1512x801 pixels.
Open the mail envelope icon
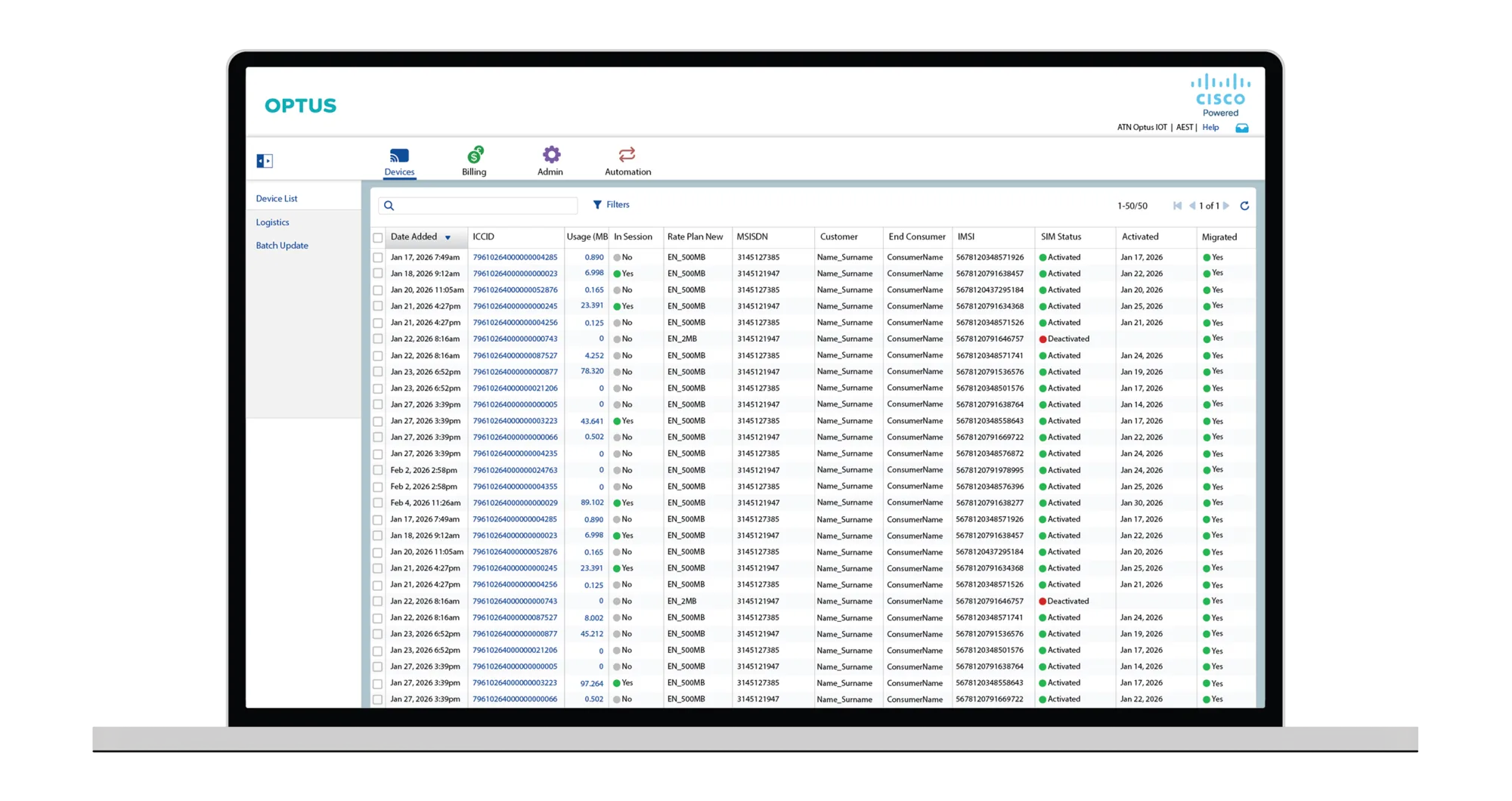1242,128
